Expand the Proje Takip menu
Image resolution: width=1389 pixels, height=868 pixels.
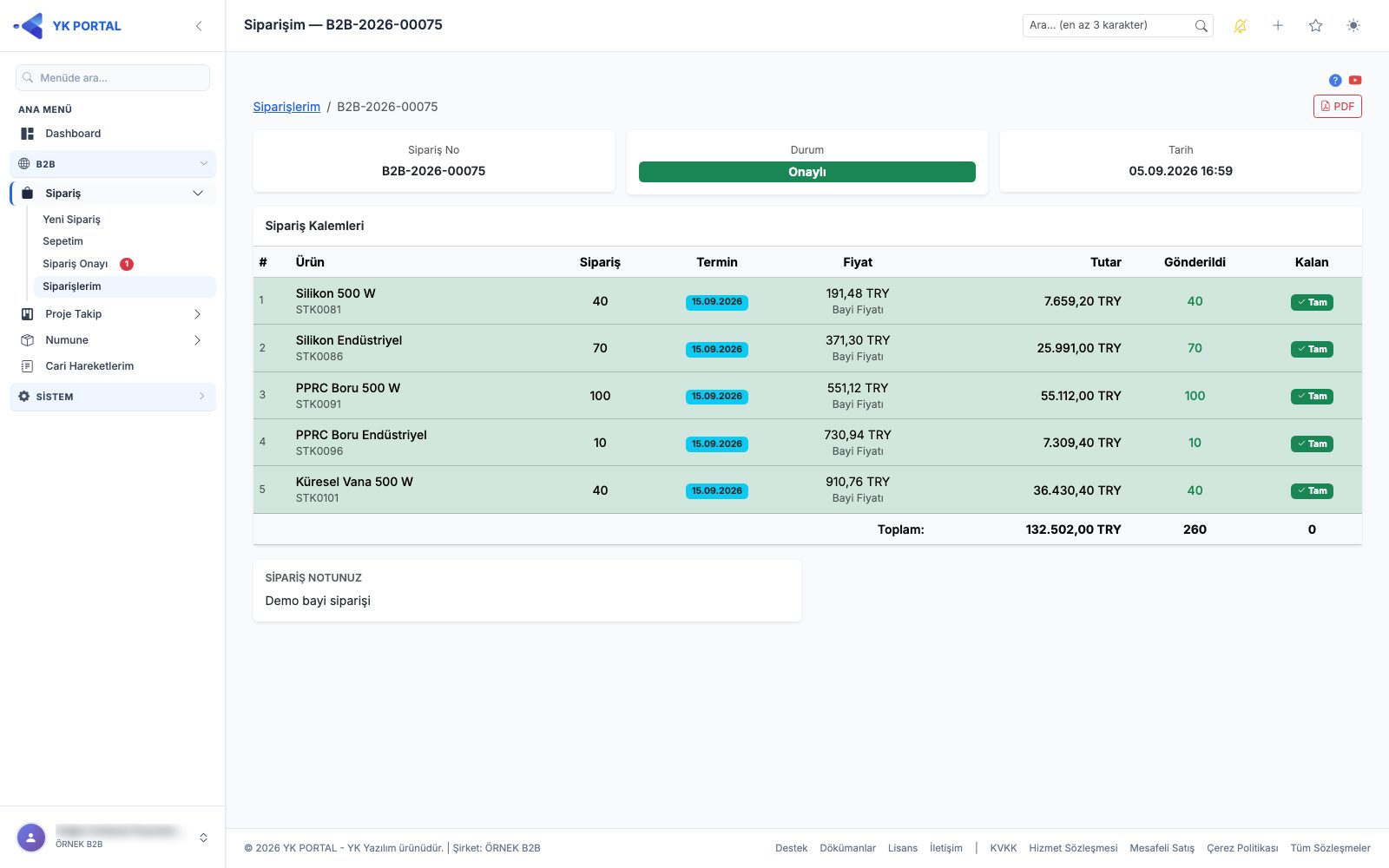pyautogui.click(x=113, y=314)
